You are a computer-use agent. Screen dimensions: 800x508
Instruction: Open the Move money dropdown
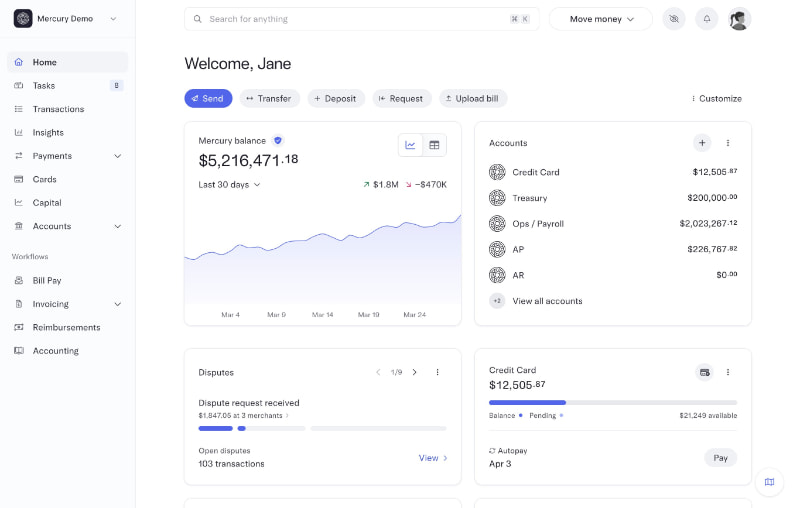coord(601,19)
